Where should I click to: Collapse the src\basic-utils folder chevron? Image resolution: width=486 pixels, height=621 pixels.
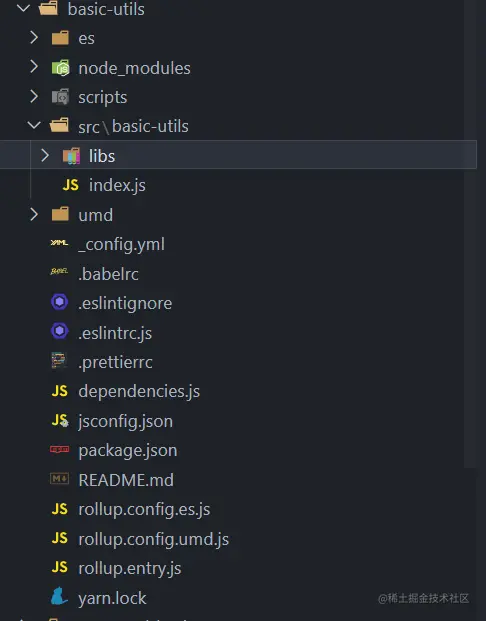click(x=34, y=126)
